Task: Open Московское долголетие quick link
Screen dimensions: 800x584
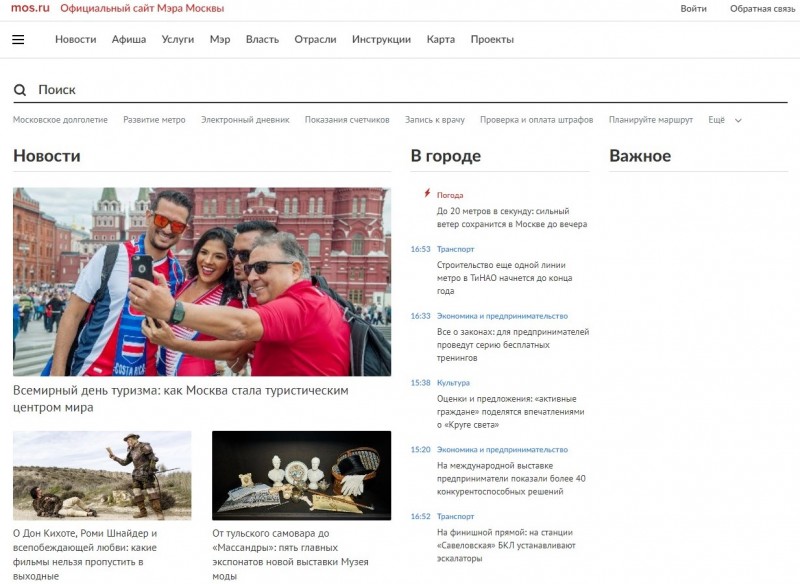Action: click(60, 120)
